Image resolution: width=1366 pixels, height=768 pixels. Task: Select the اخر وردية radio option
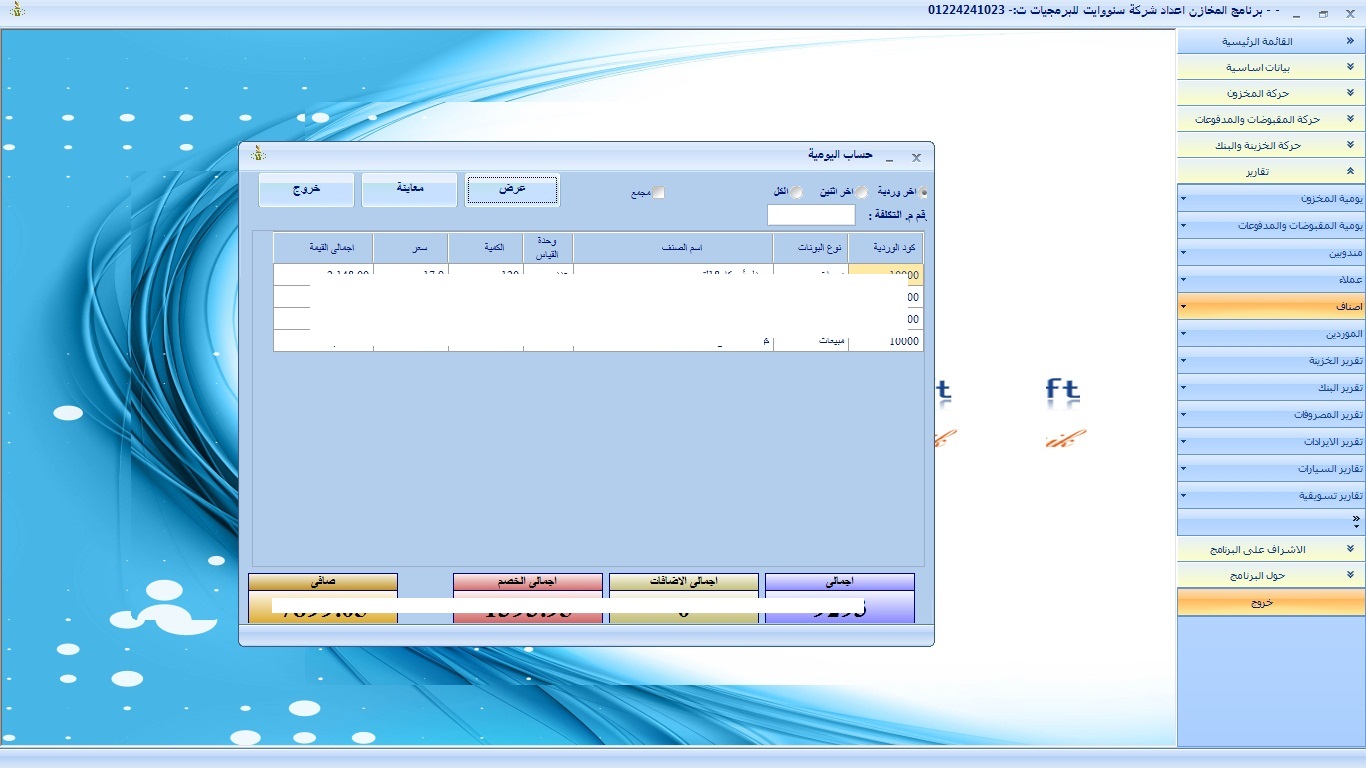coord(922,192)
